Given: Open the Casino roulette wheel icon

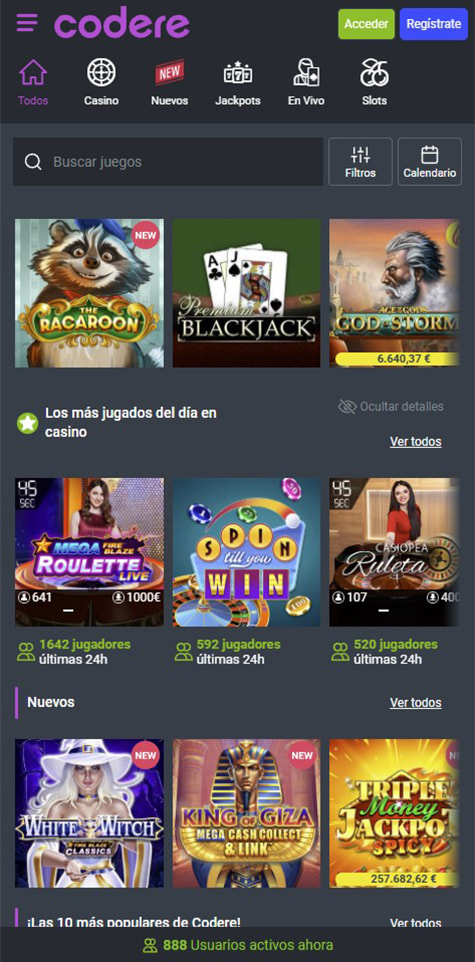Looking at the screenshot, I should click(x=101, y=72).
